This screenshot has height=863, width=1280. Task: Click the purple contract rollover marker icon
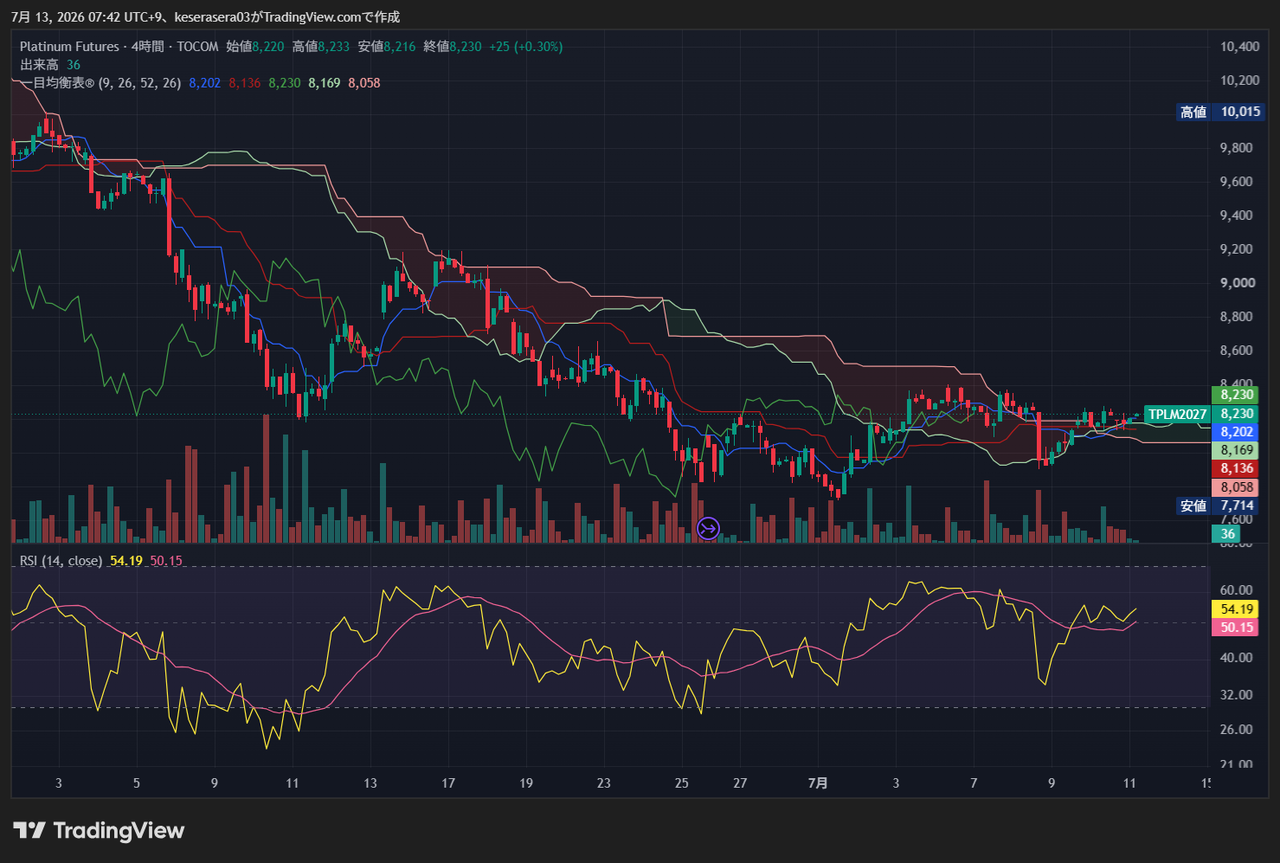point(708,527)
